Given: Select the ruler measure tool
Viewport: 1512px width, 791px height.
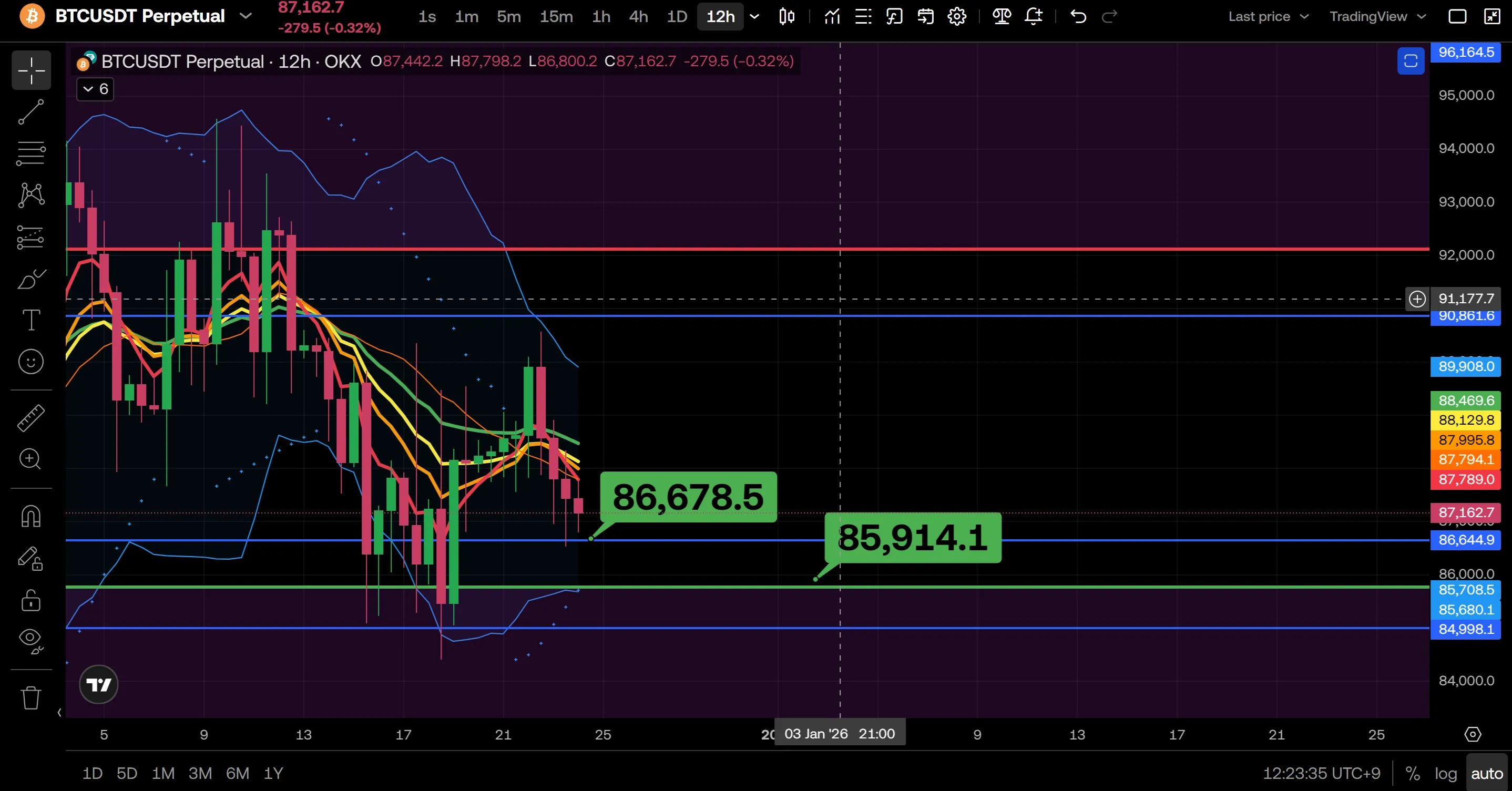Looking at the screenshot, I should [x=30, y=418].
